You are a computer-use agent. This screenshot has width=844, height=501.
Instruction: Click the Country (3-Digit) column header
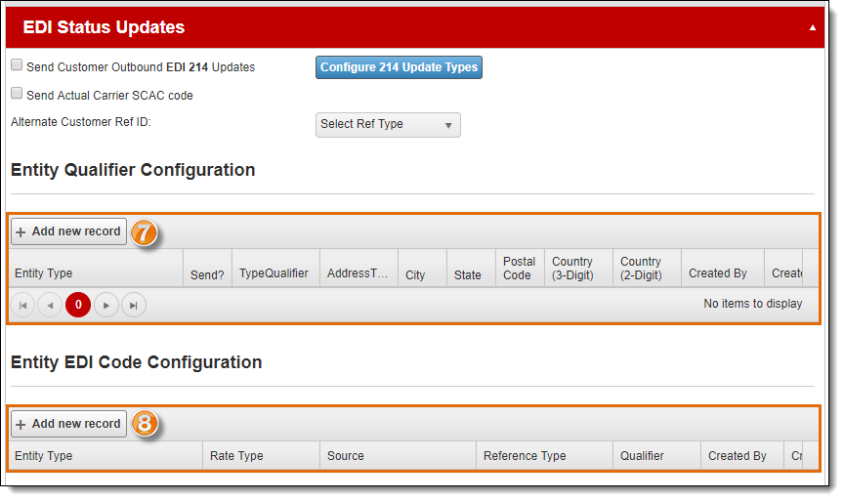coord(572,268)
